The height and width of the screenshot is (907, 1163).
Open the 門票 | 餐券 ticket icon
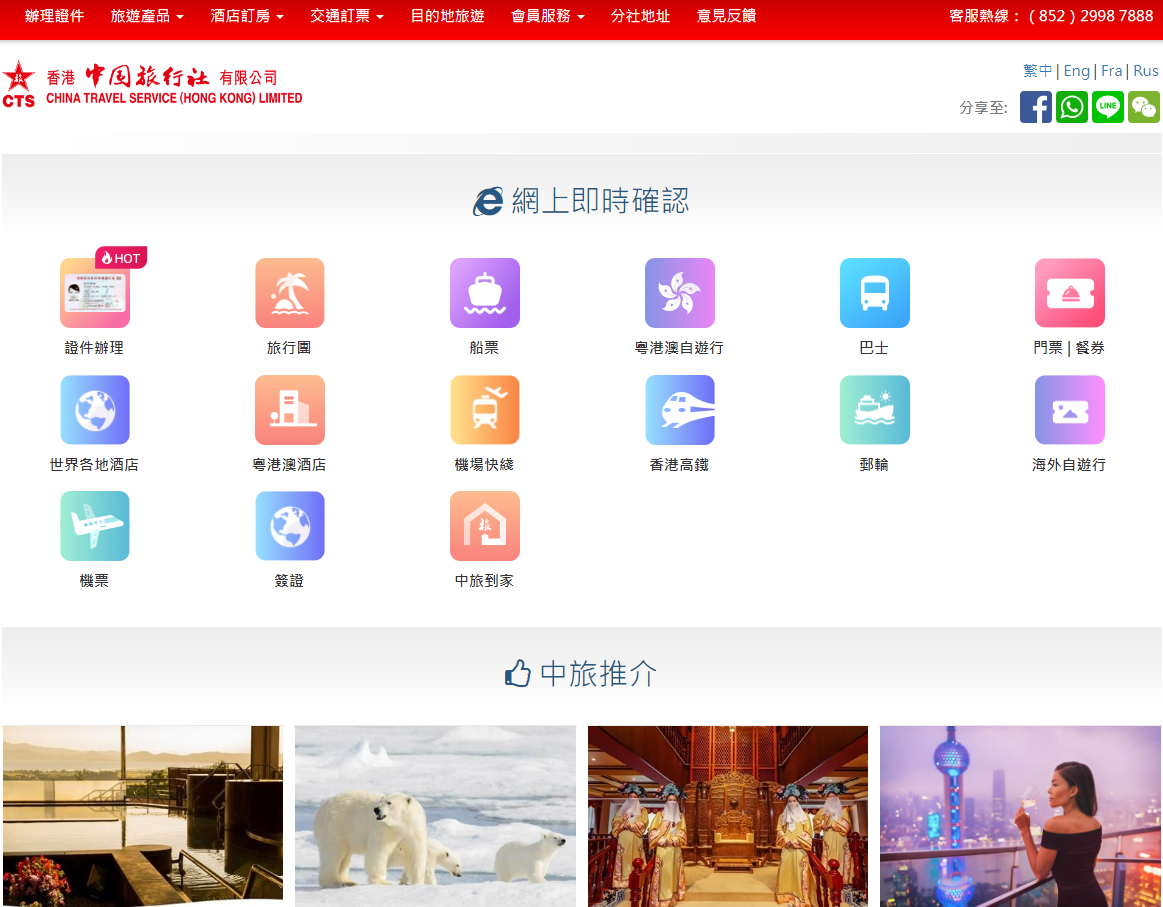tap(1070, 293)
